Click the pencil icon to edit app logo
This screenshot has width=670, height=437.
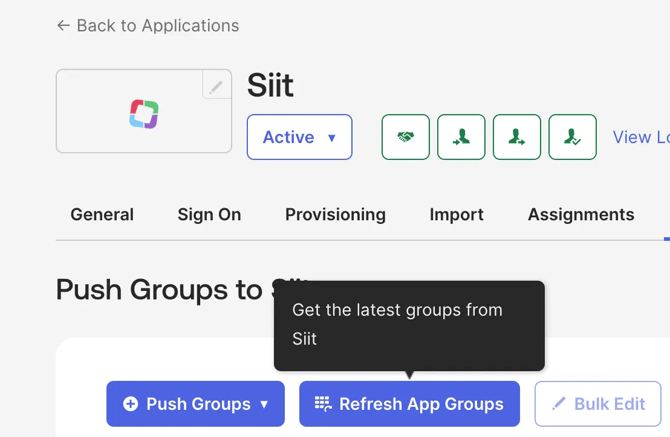216,86
